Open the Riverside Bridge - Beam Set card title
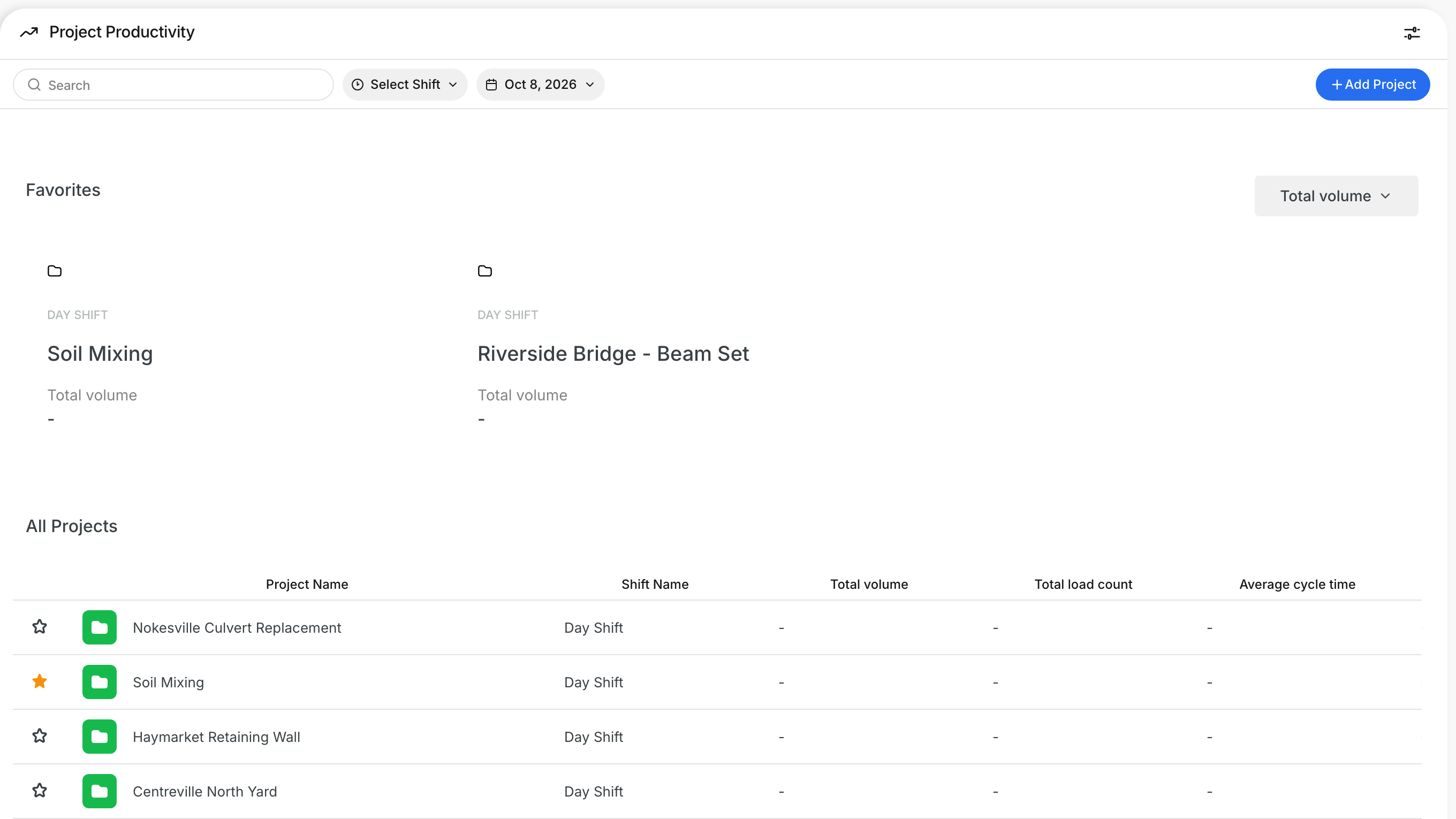1456x819 pixels. pos(613,354)
